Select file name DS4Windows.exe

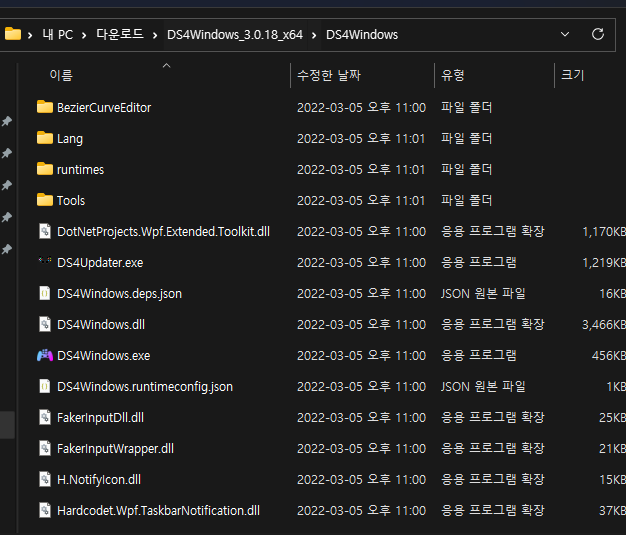(103, 356)
